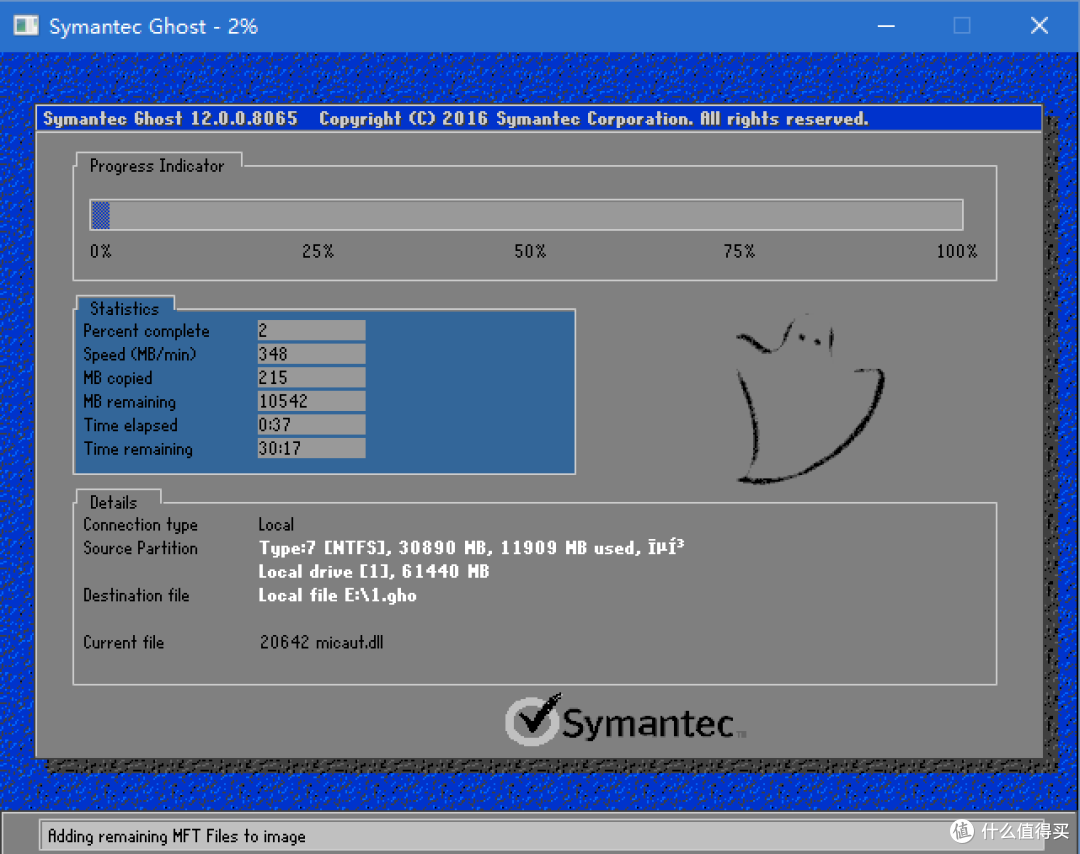Click the MB remaining label
The width and height of the screenshot is (1080, 854).
click(x=129, y=402)
